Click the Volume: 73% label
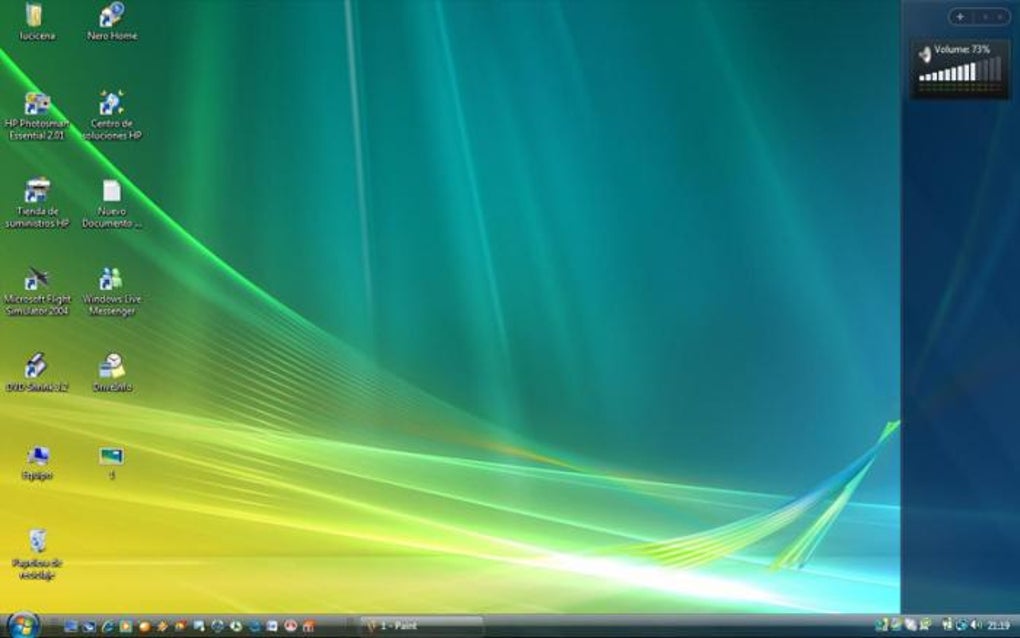1020x638 pixels. 962,49
